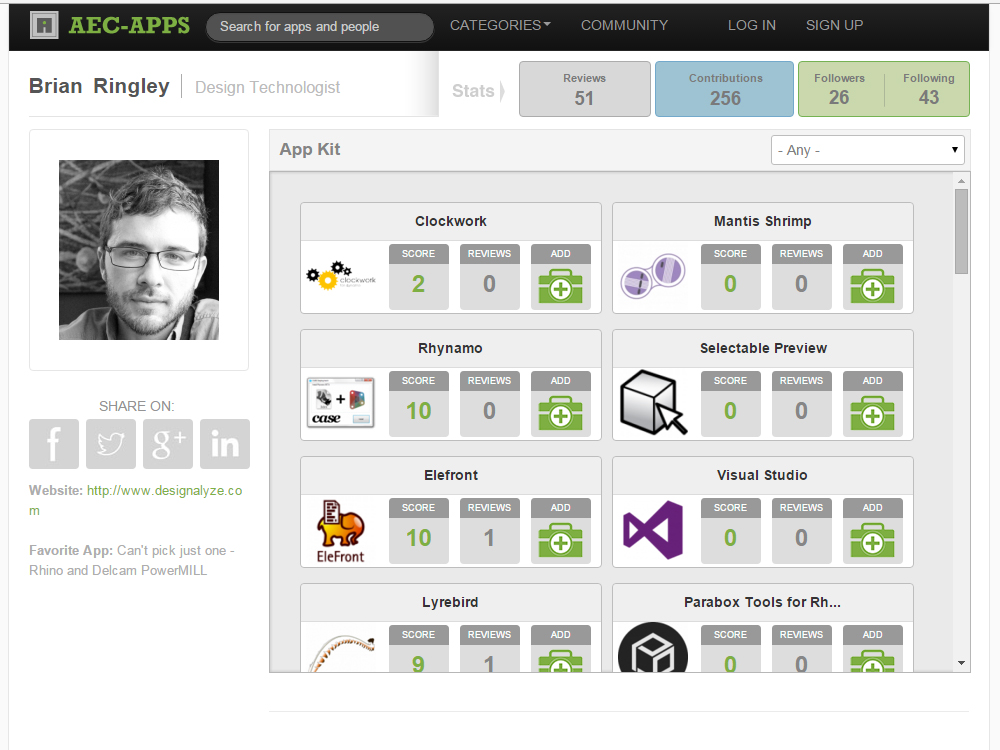This screenshot has width=1000, height=750.
Task: Open the Elefront app title
Action: tap(451, 475)
